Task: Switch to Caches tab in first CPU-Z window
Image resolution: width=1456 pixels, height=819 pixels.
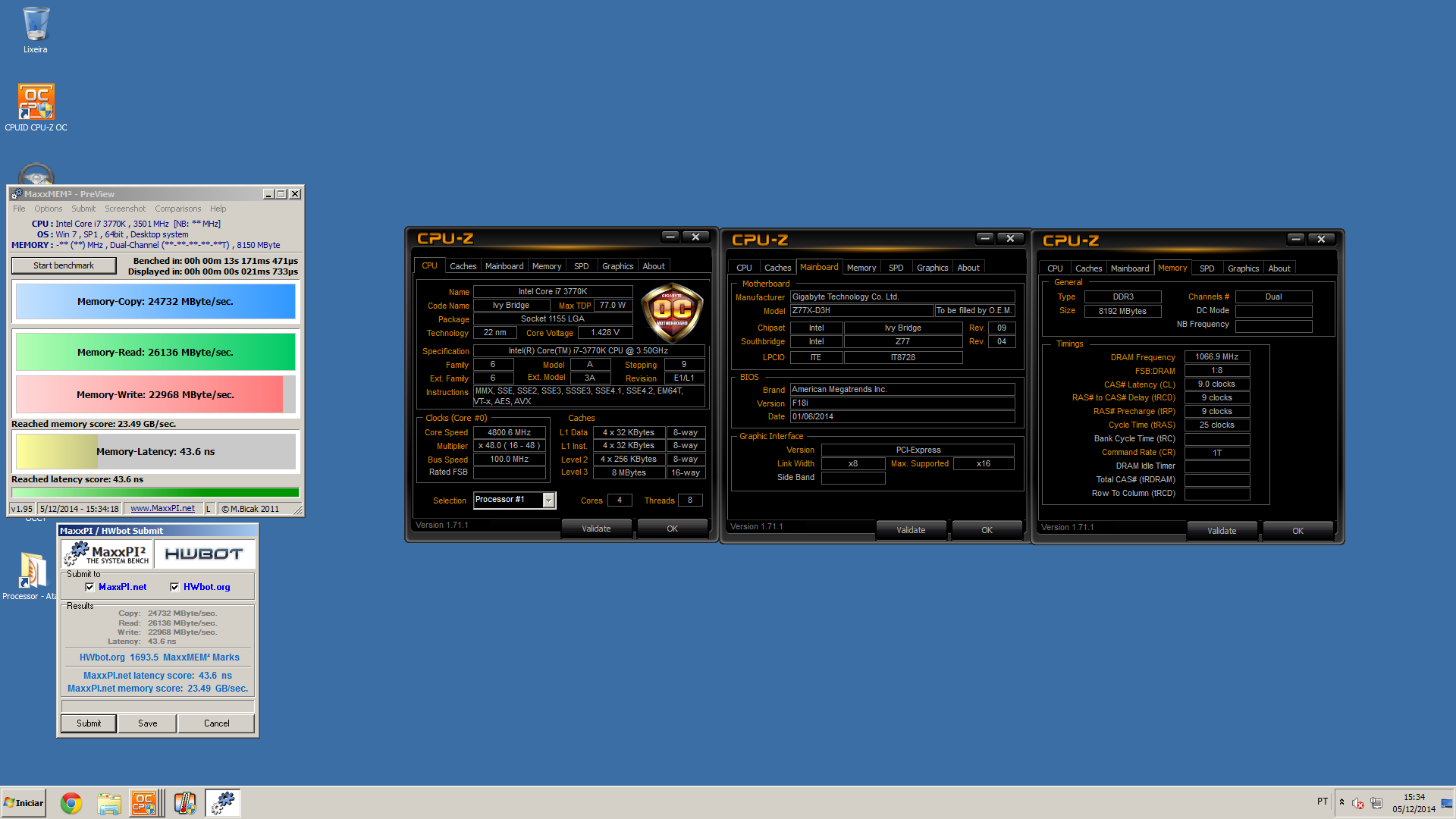Action: [463, 266]
